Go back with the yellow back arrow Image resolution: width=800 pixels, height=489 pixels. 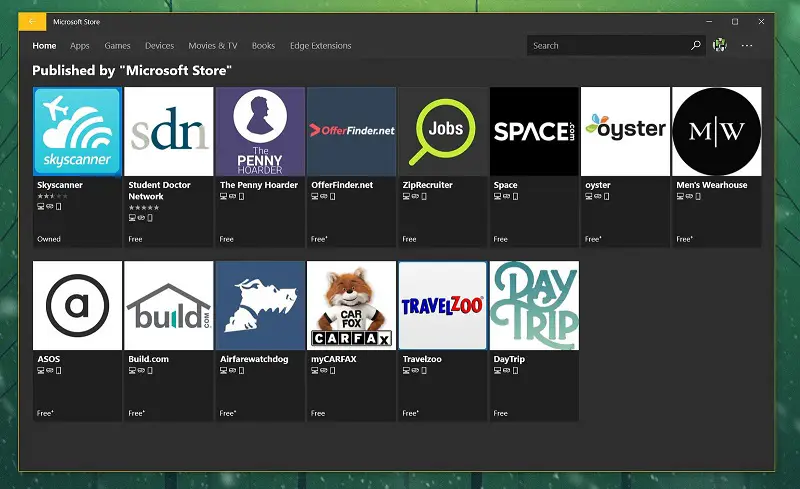pos(32,21)
